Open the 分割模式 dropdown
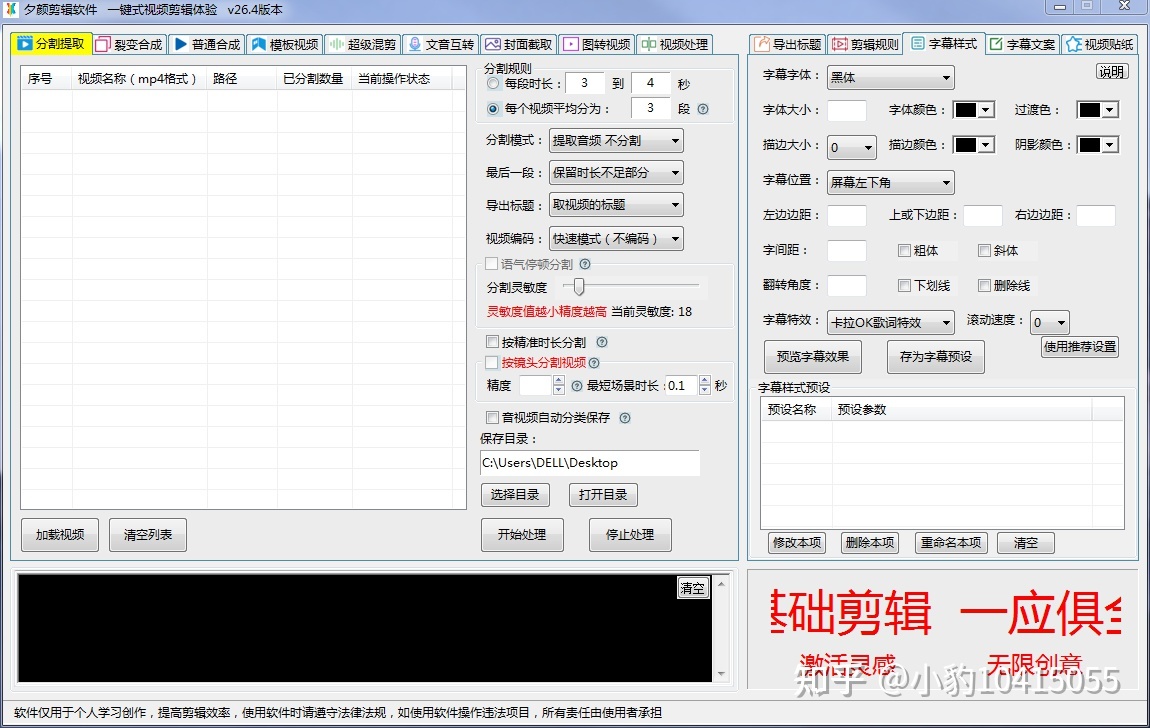This screenshot has height=728, width=1150. click(x=616, y=141)
